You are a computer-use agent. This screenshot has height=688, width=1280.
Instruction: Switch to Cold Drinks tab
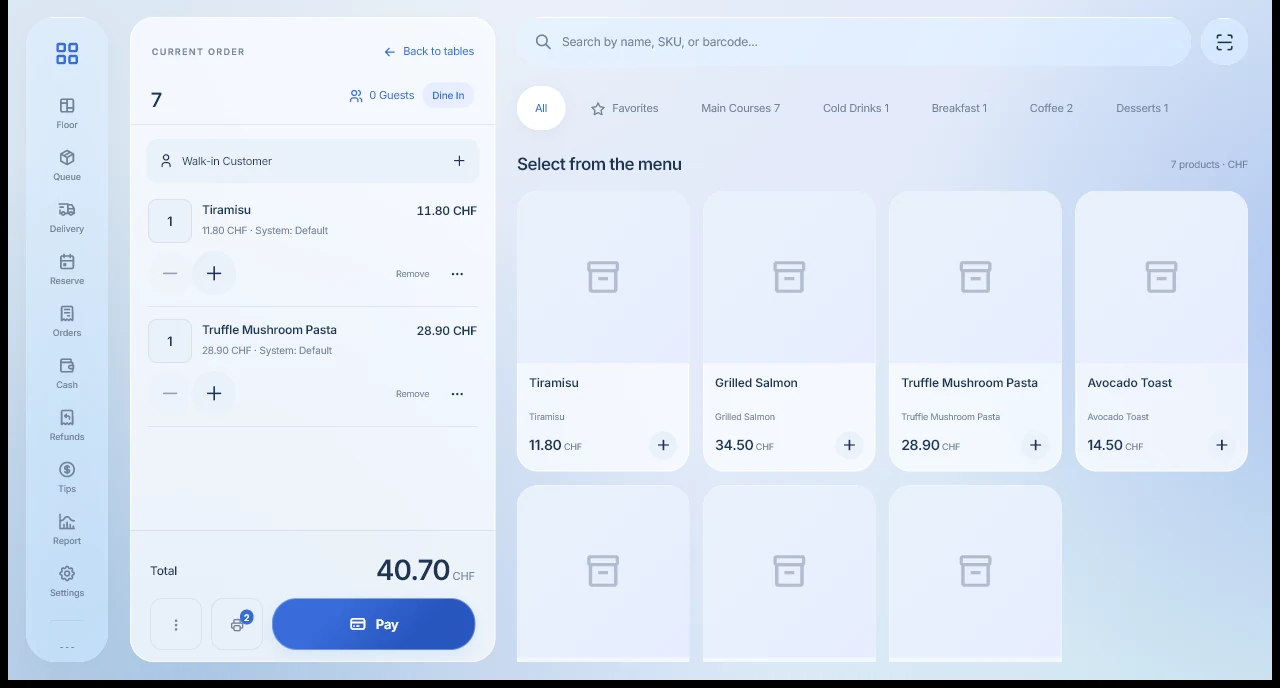point(856,108)
